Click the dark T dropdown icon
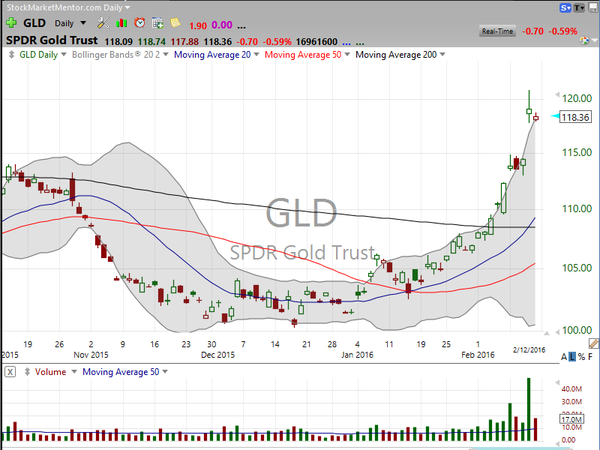The image size is (600, 450). (x=579, y=7)
